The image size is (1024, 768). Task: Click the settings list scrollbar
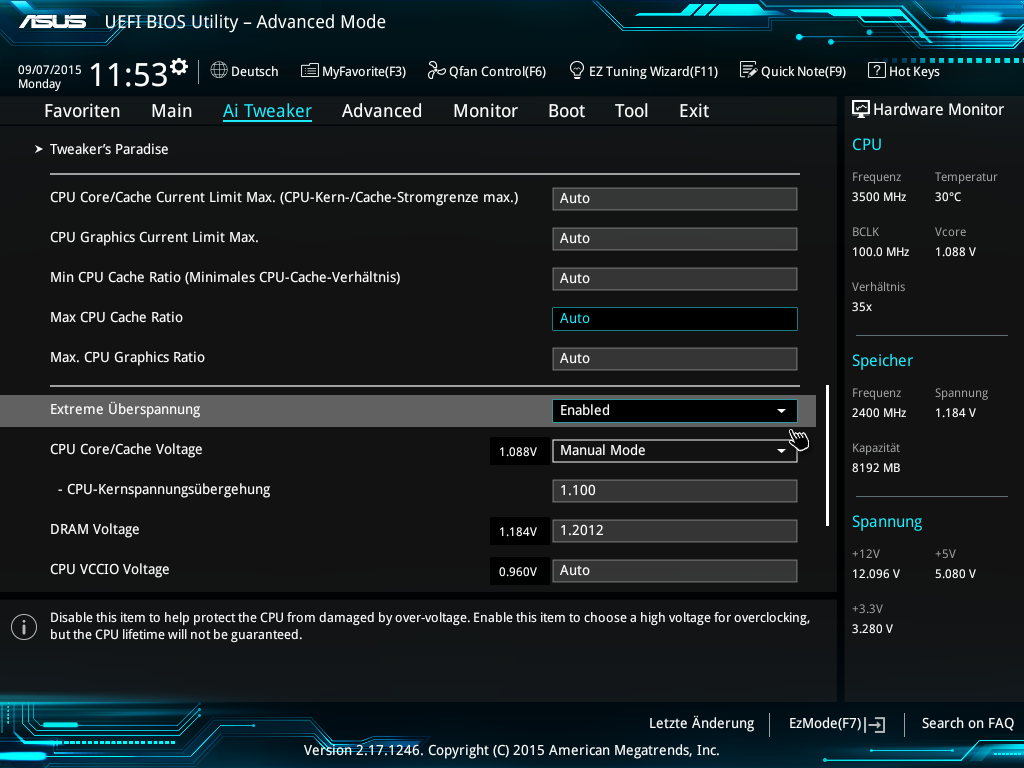point(827,455)
